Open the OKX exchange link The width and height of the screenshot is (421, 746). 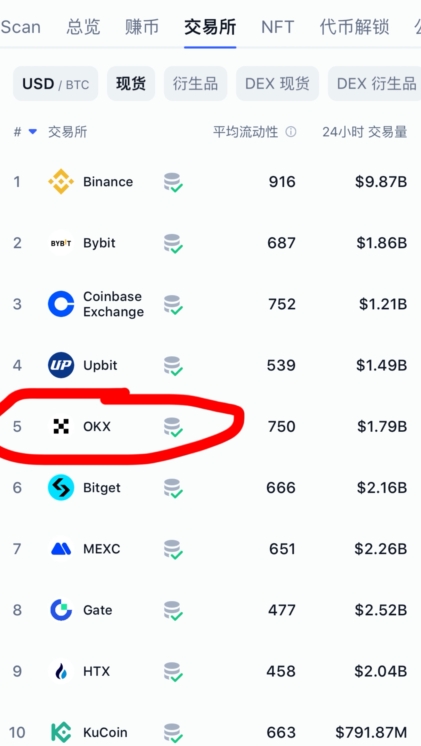click(x=97, y=426)
